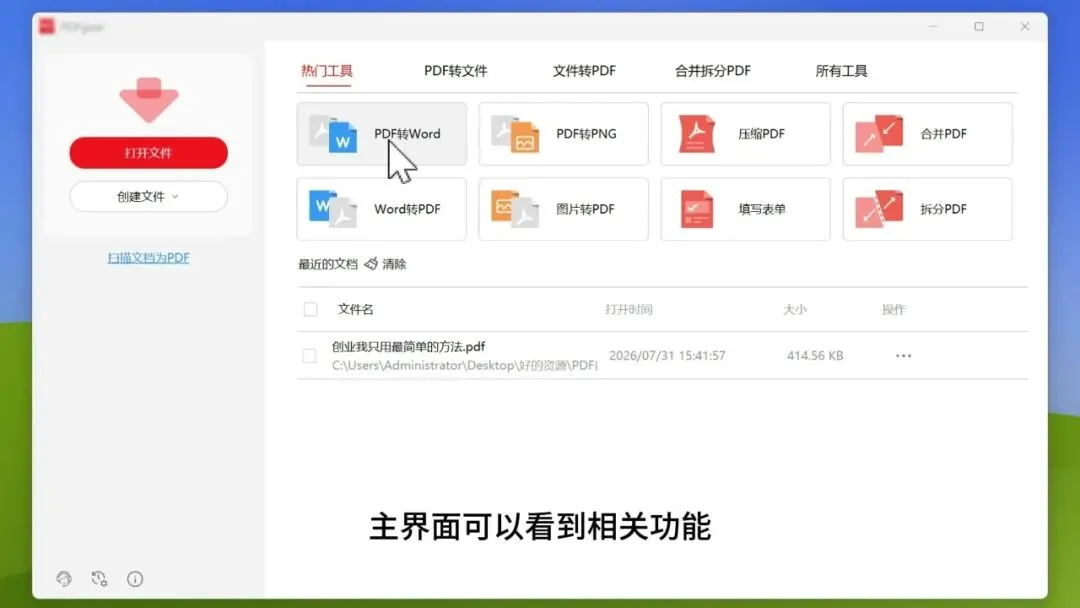Viewport: 1080px width, 608px height.
Task: Click the red download arrow icon
Action: (149, 100)
